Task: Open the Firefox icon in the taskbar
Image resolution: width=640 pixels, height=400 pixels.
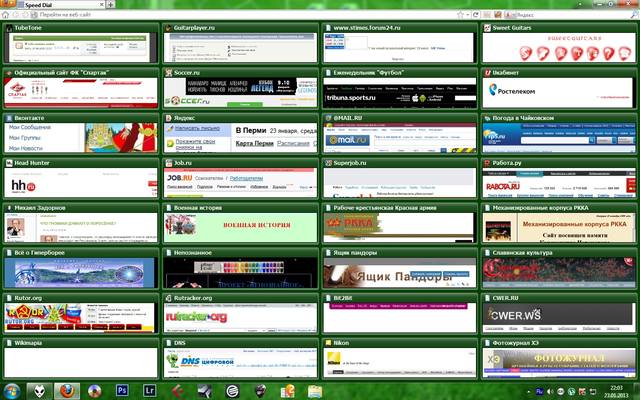Action: tap(67, 390)
